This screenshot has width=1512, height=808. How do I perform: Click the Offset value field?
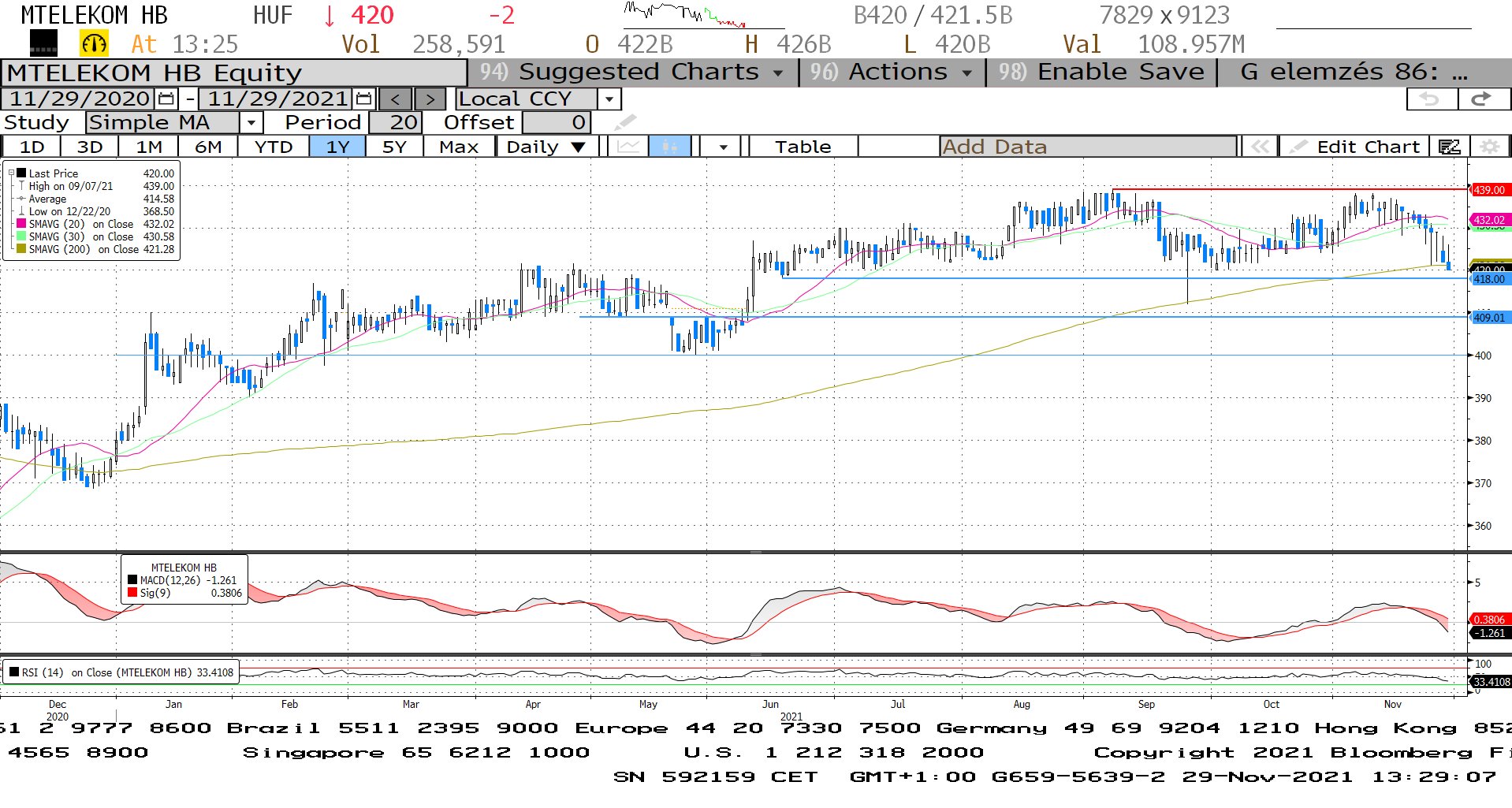click(x=556, y=123)
